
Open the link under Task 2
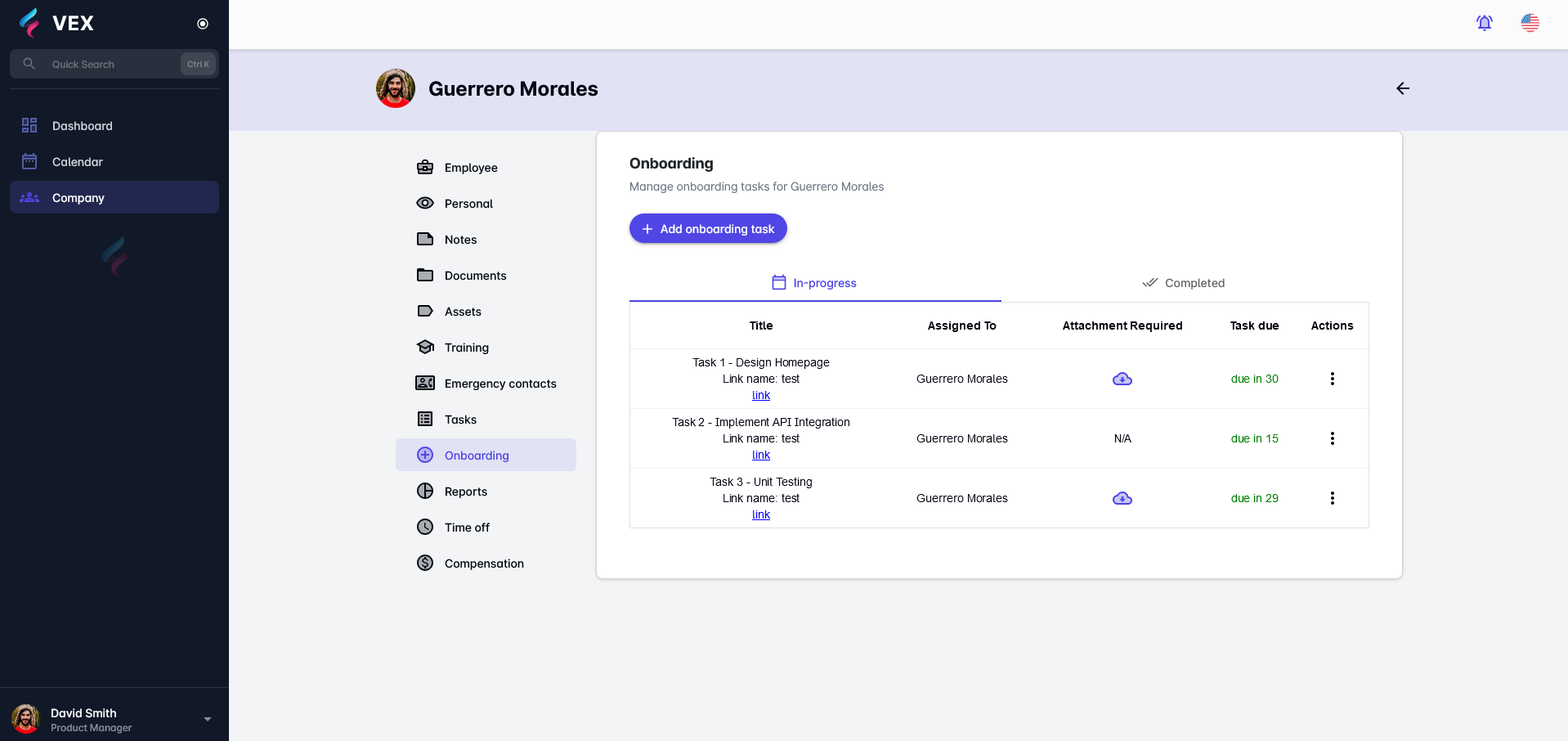[x=760, y=456]
